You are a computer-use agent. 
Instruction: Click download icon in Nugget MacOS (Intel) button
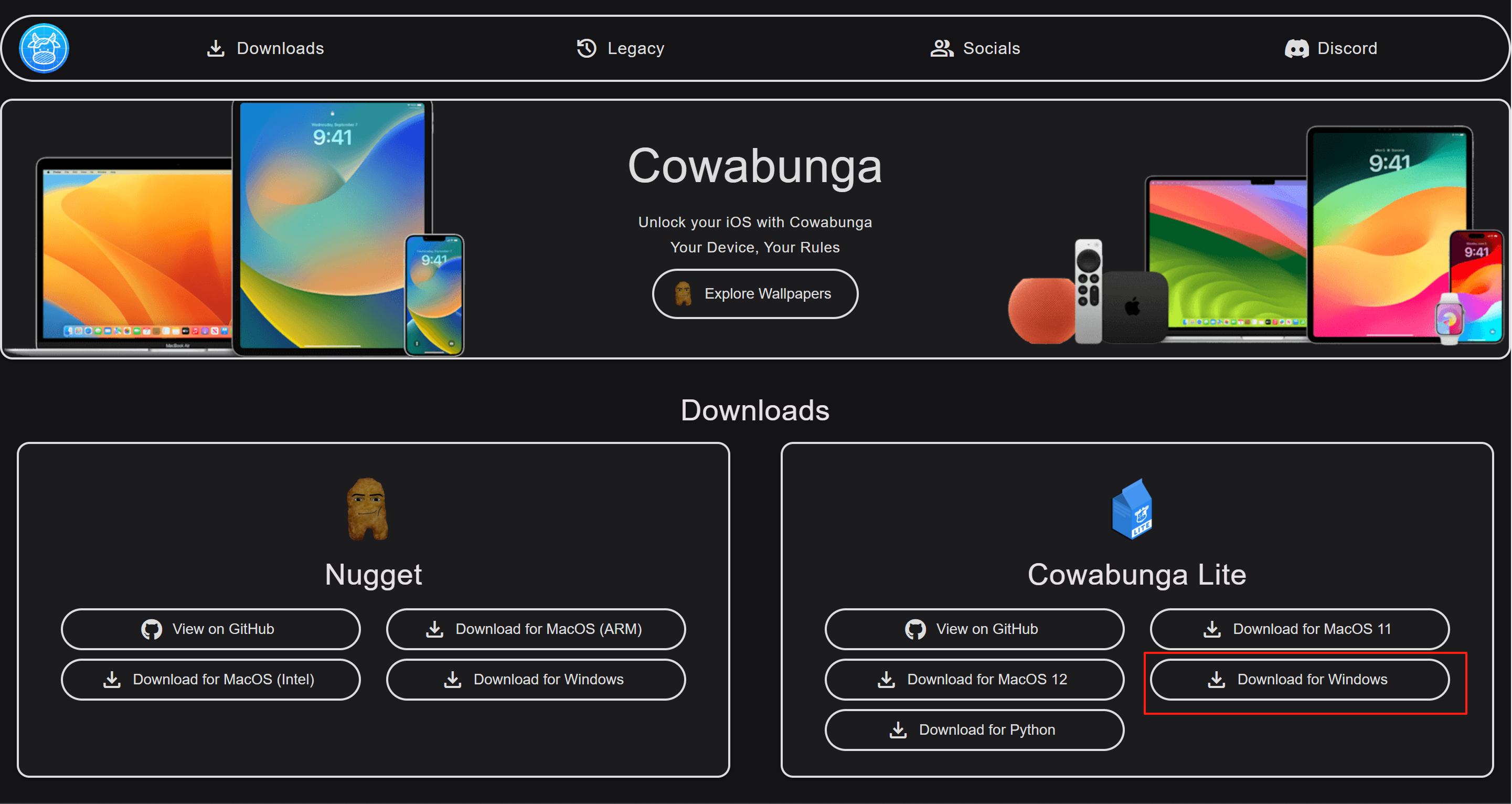112,680
